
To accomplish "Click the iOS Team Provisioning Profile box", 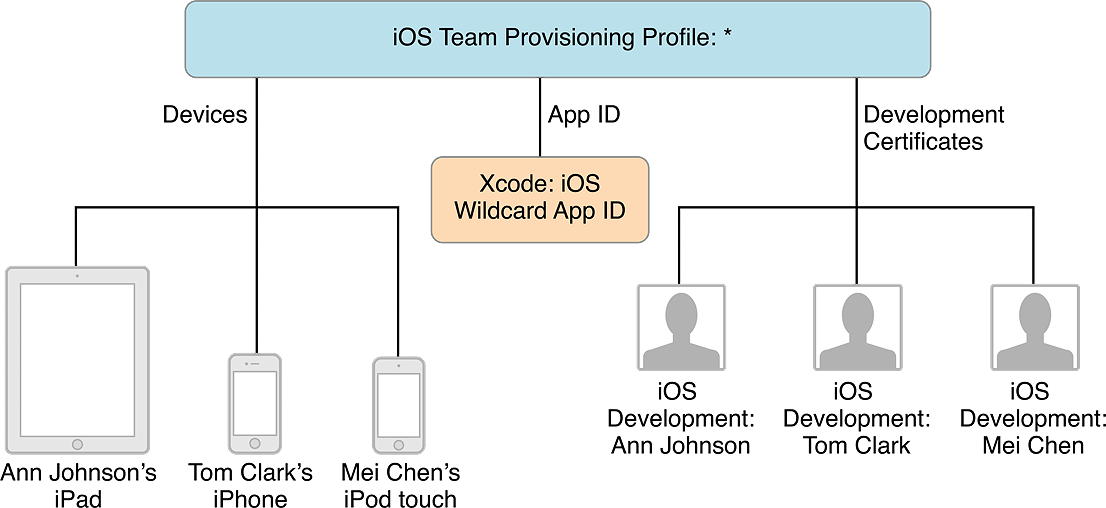I will pos(557,39).
